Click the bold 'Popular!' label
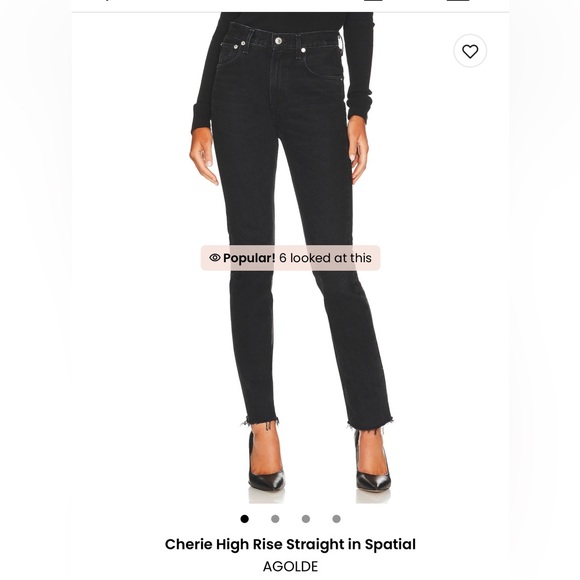580x580 pixels. click(249, 258)
